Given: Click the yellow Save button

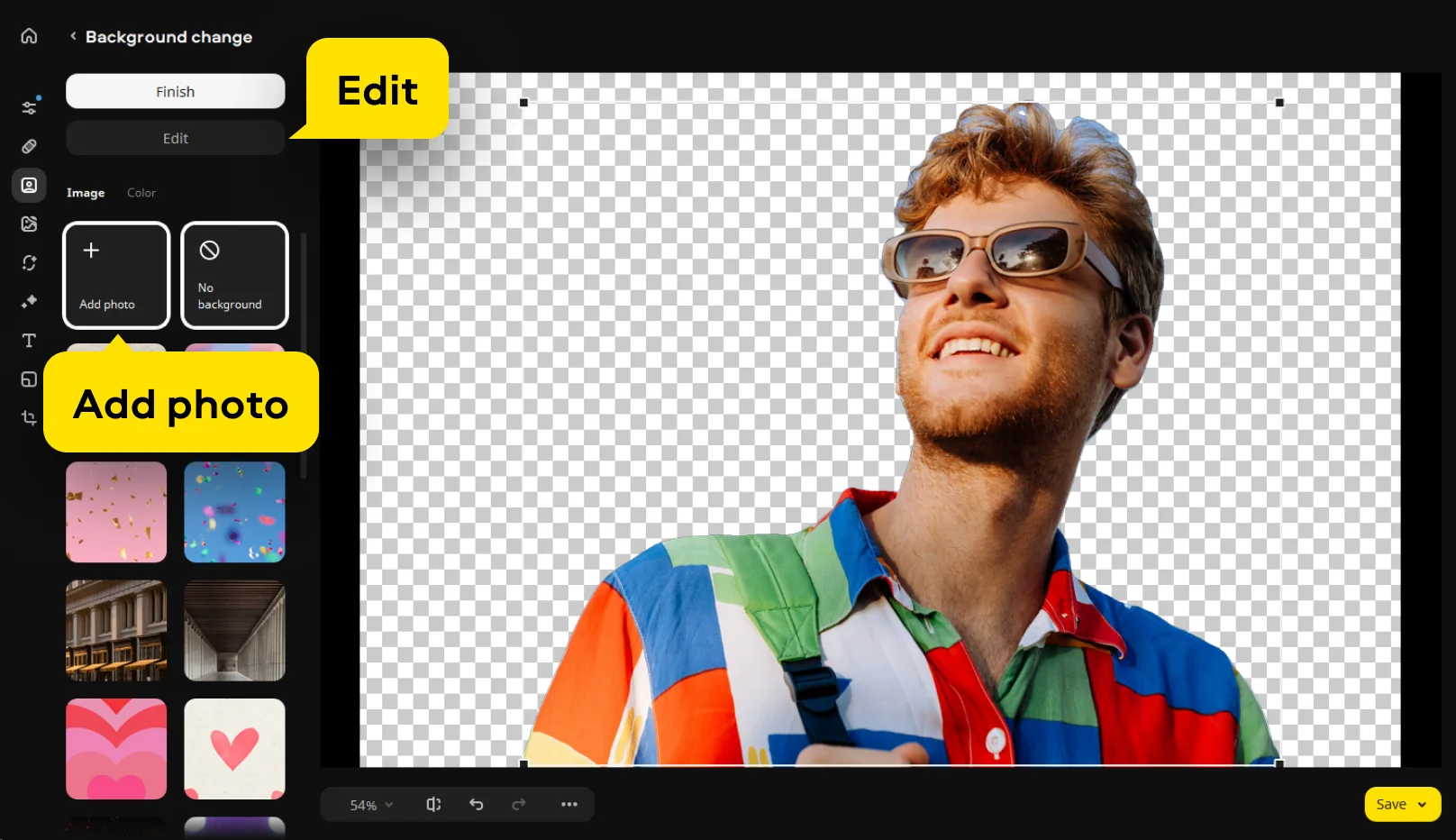Looking at the screenshot, I should (x=1403, y=804).
